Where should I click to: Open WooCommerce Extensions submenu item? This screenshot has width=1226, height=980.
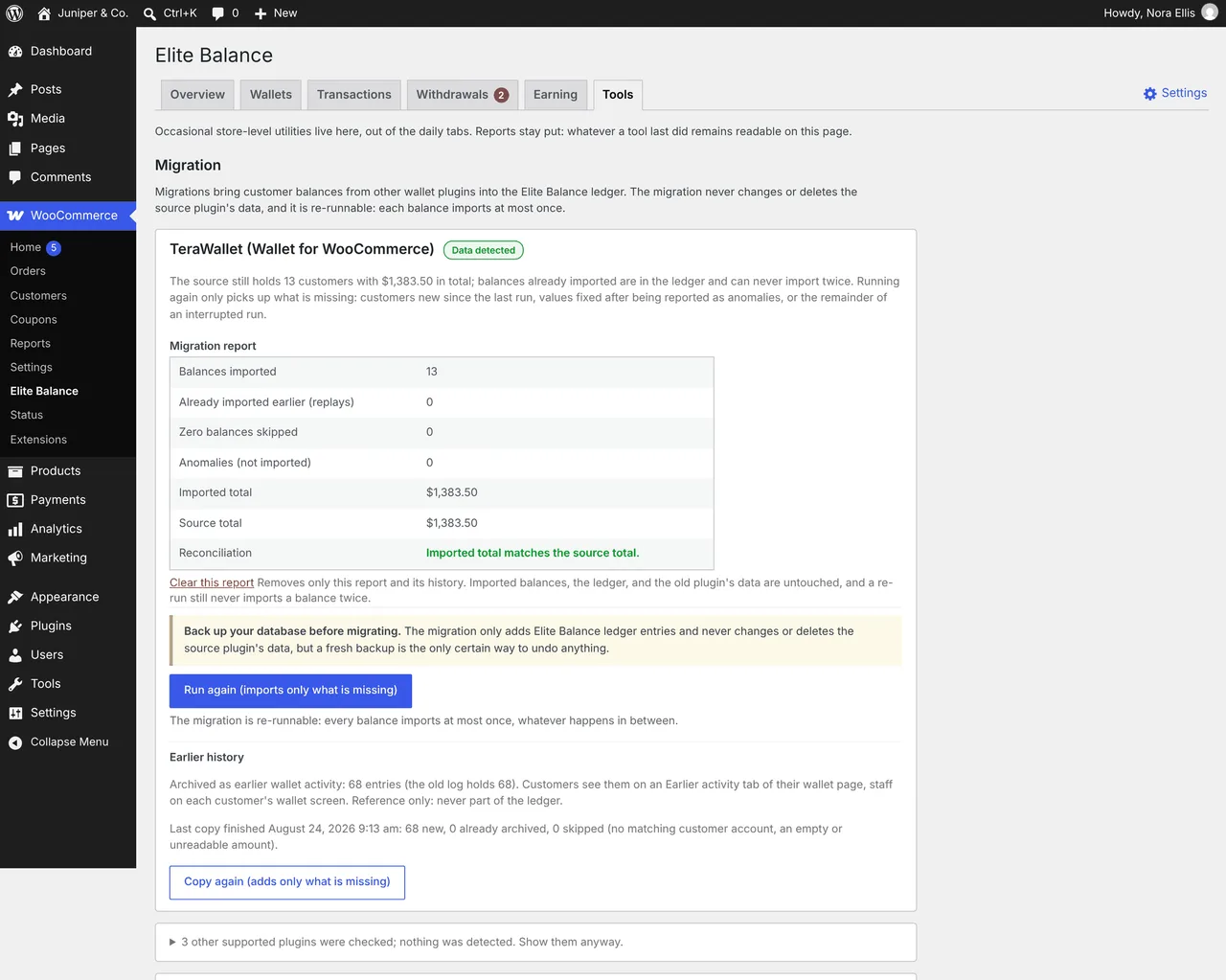tap(38, 440)
